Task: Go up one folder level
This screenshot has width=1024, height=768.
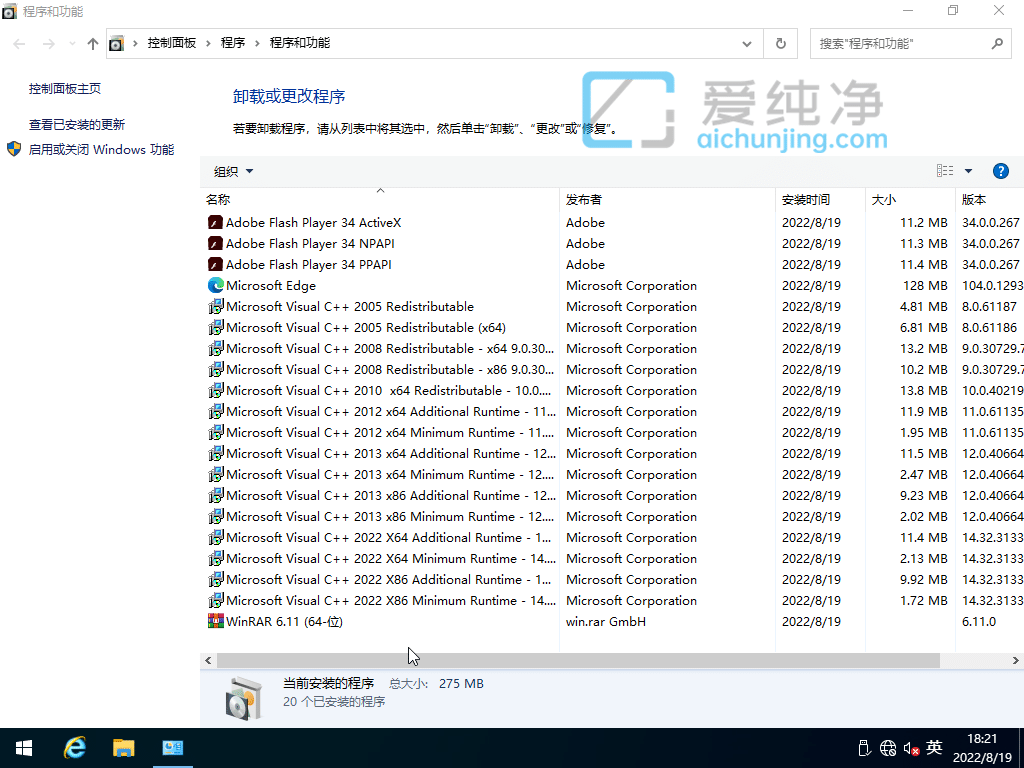Action: pyautogui.click(x=93, y=44)
